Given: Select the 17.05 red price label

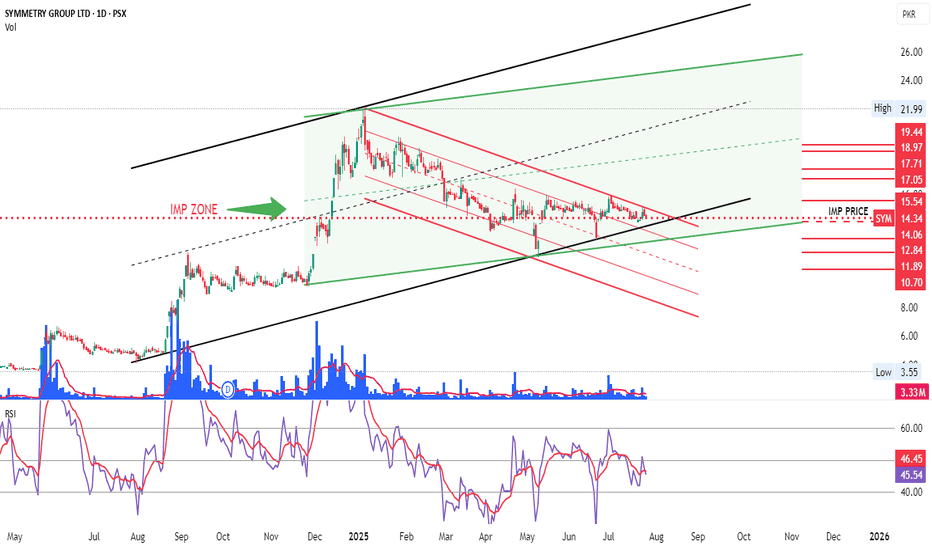Looking at the screenshot, I should pyautogui.click(x=911, y=180).
